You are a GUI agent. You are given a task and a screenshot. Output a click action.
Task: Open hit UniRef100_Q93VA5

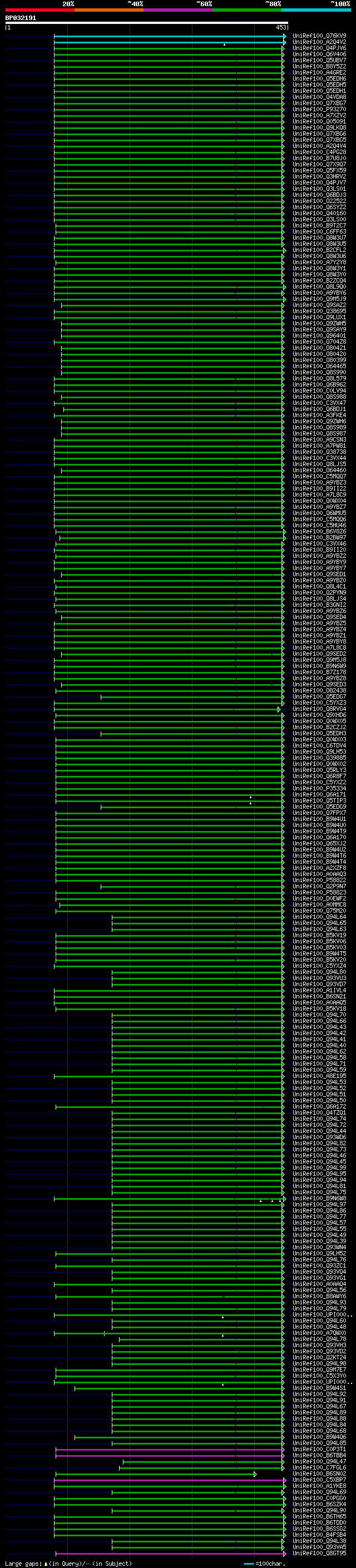pos(319,1547)
